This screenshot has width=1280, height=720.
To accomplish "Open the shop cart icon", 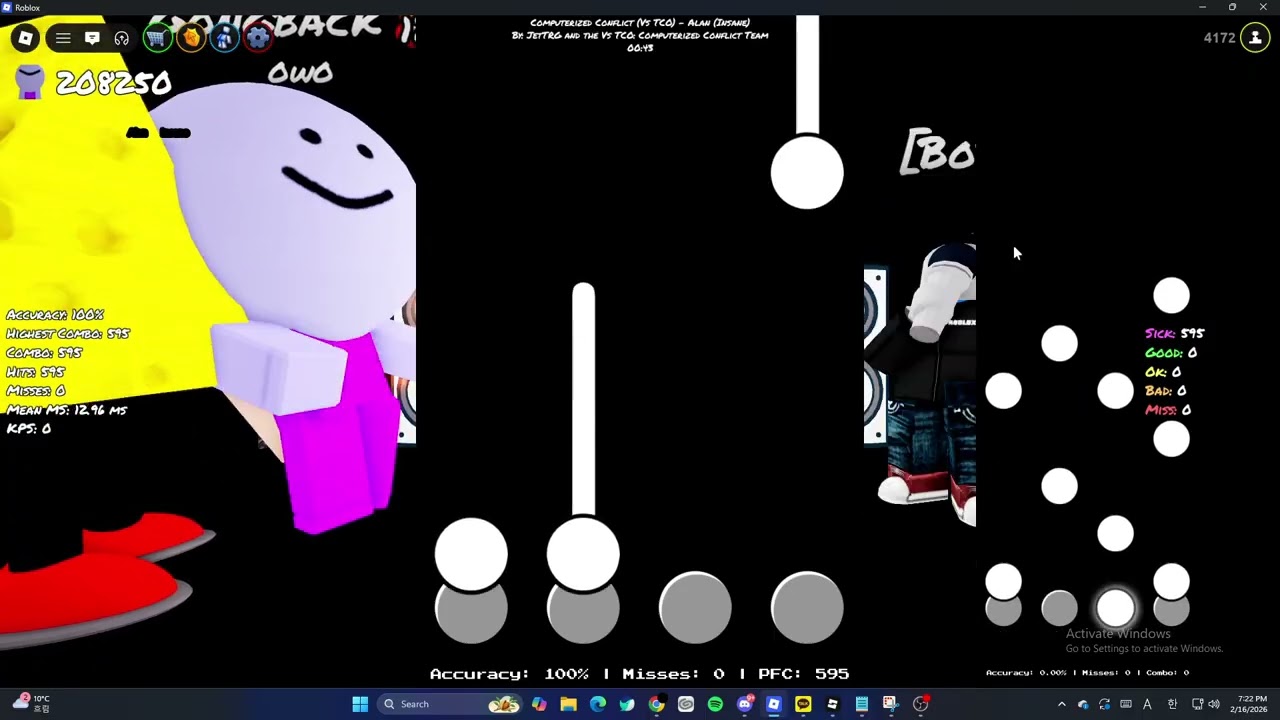I will (157, 39).
